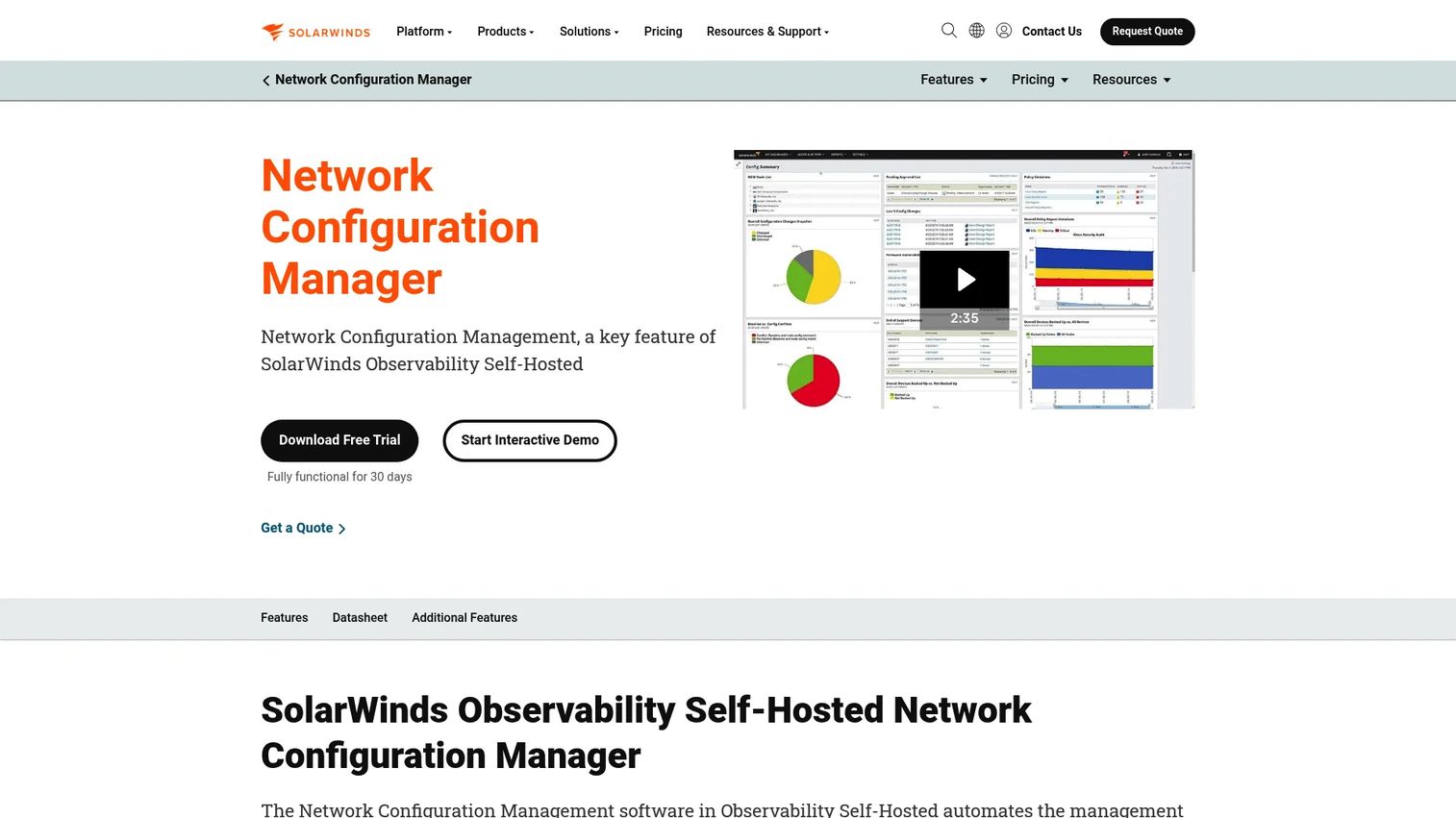1456x818 pixels.
Task: Play the product video
Action: [x=965, y=280]
